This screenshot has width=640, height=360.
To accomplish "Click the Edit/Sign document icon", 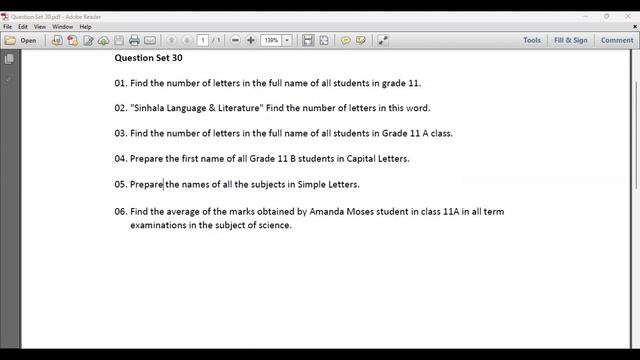I will (x=88, y=40).
